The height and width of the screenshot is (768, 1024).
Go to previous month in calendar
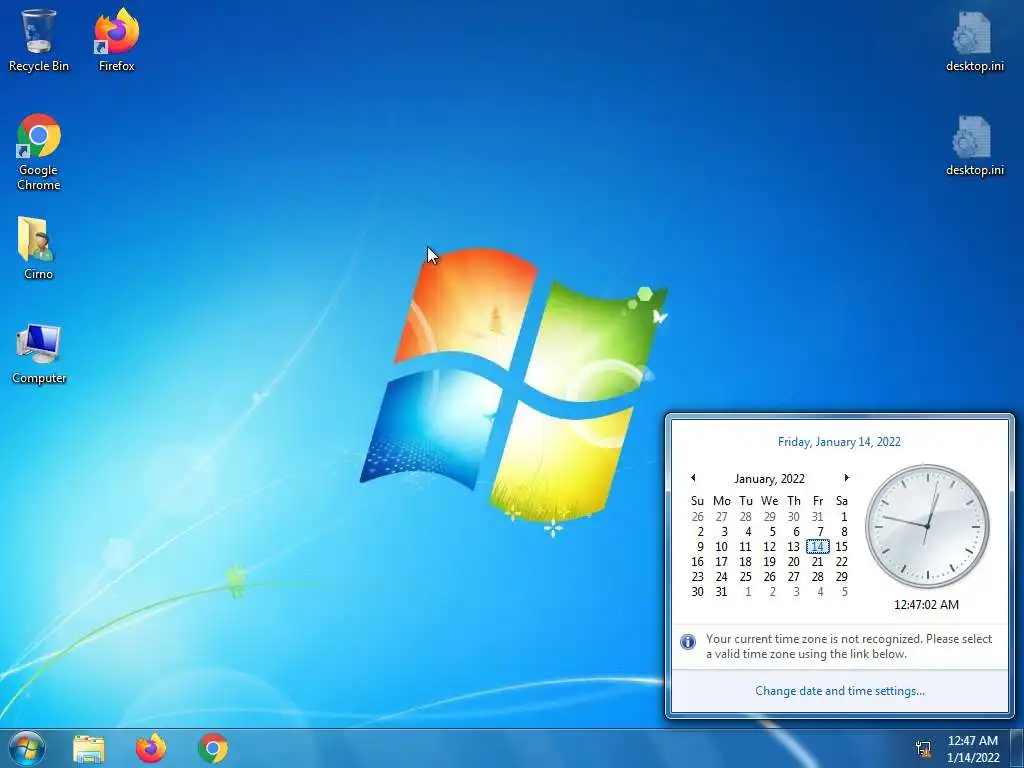click(693, 478)
